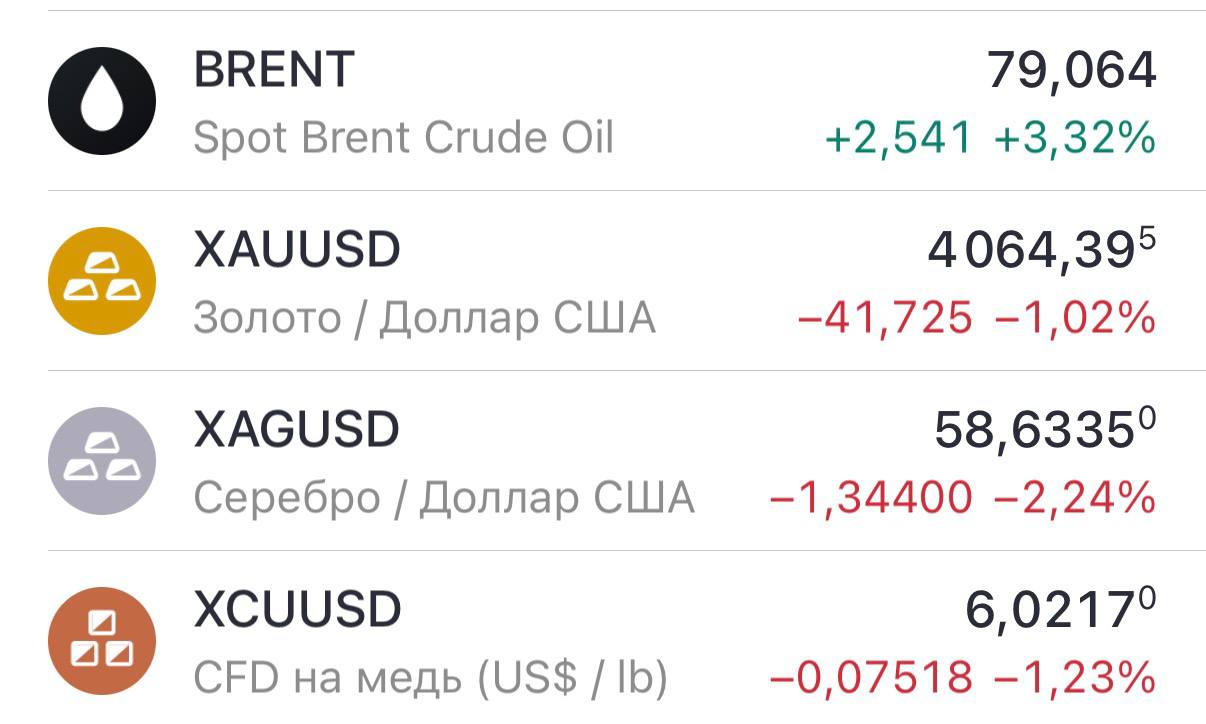
Task: Click CFD на медь (US$ / lb) text
Action: 430,679
